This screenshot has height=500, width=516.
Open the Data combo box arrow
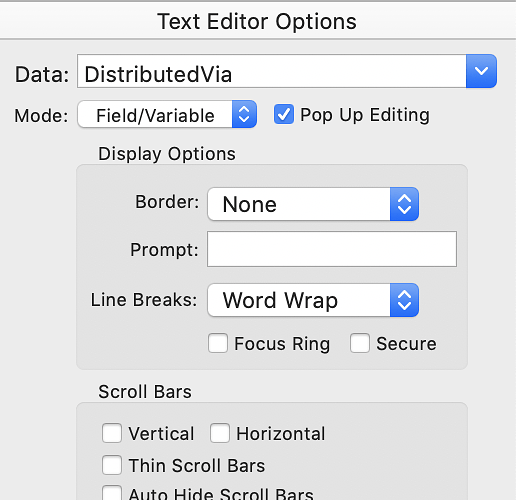click(x=481, y=71)
